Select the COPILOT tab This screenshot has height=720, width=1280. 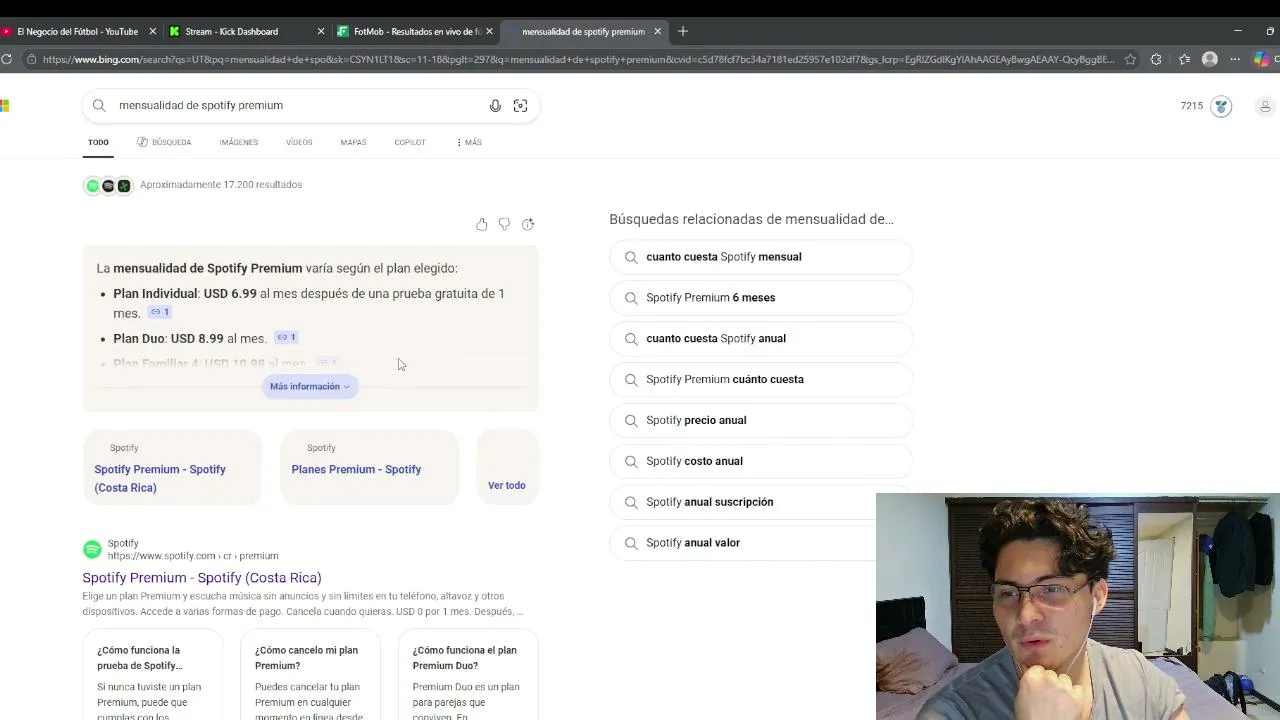coord(410,142)
